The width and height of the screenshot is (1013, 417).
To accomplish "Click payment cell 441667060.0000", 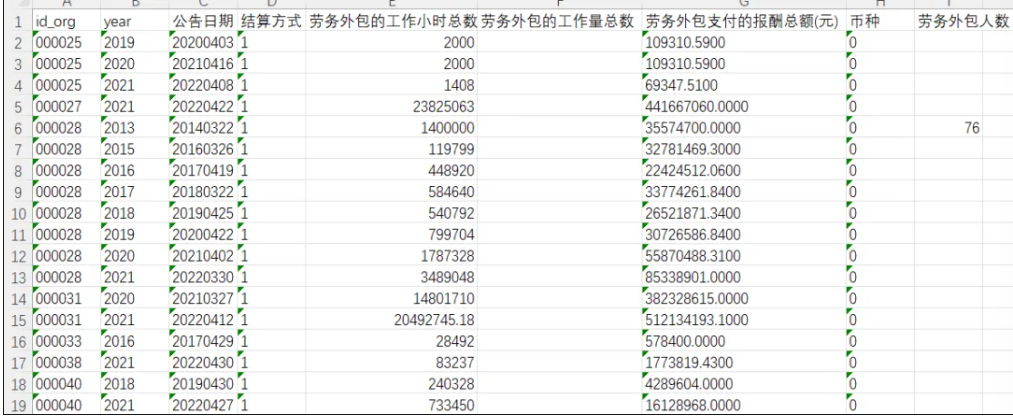I will [744, 106].
